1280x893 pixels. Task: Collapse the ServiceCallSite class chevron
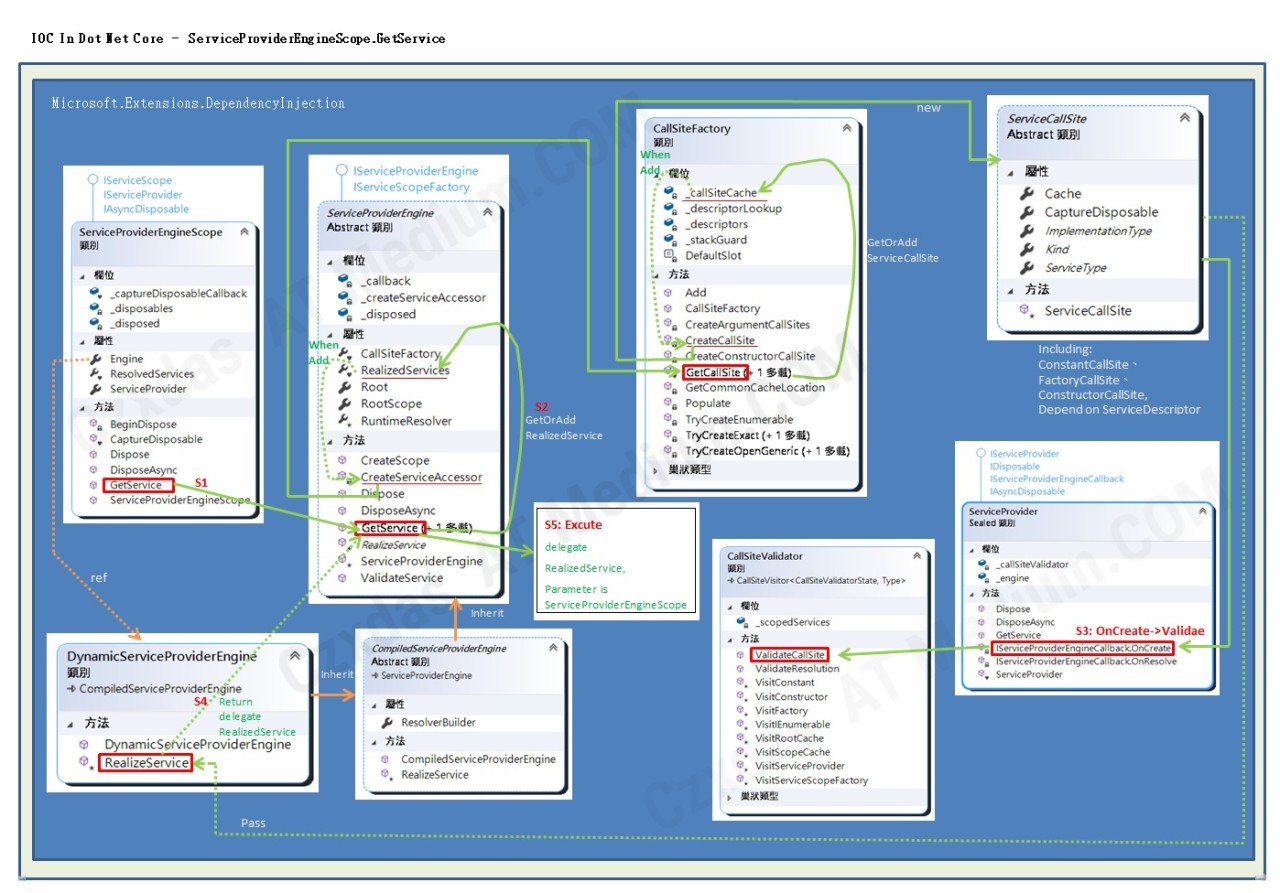1185,117
